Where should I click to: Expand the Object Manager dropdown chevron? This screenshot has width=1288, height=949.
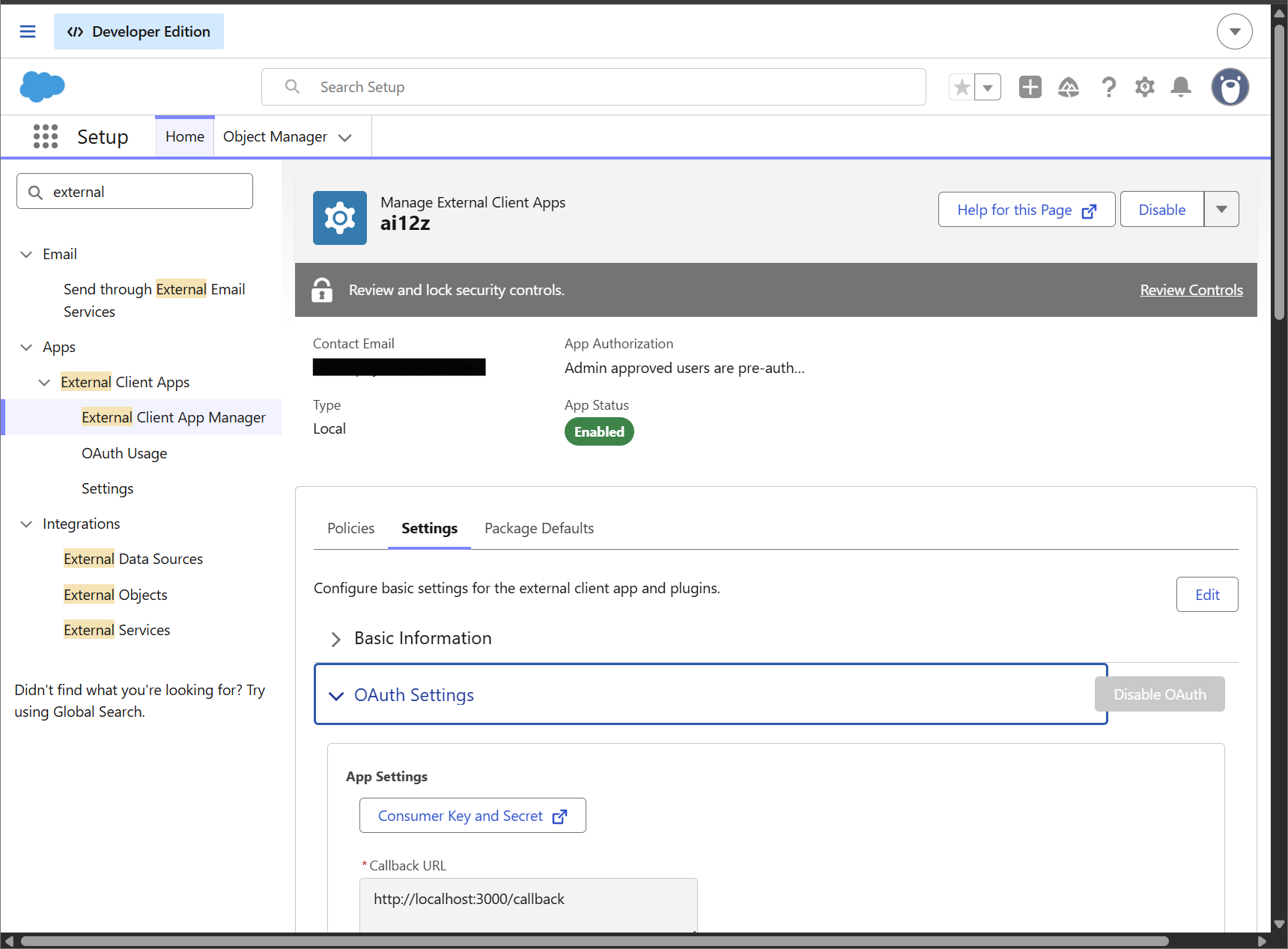(345, 138)
